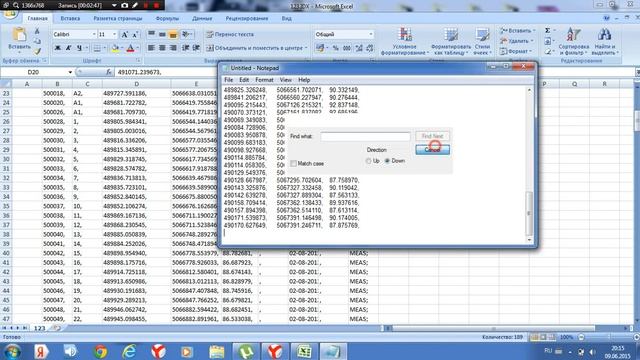
Task: Align cell text to the left
Action: [x=151, y=48]
